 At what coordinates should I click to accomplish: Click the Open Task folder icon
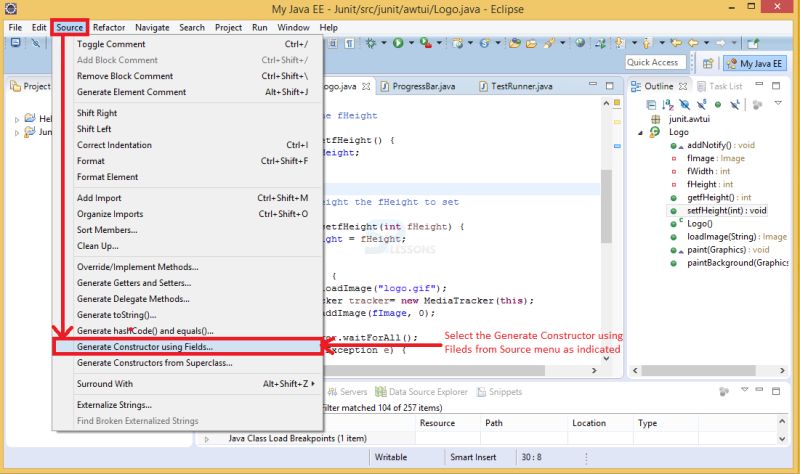click(x=531, y=44)
